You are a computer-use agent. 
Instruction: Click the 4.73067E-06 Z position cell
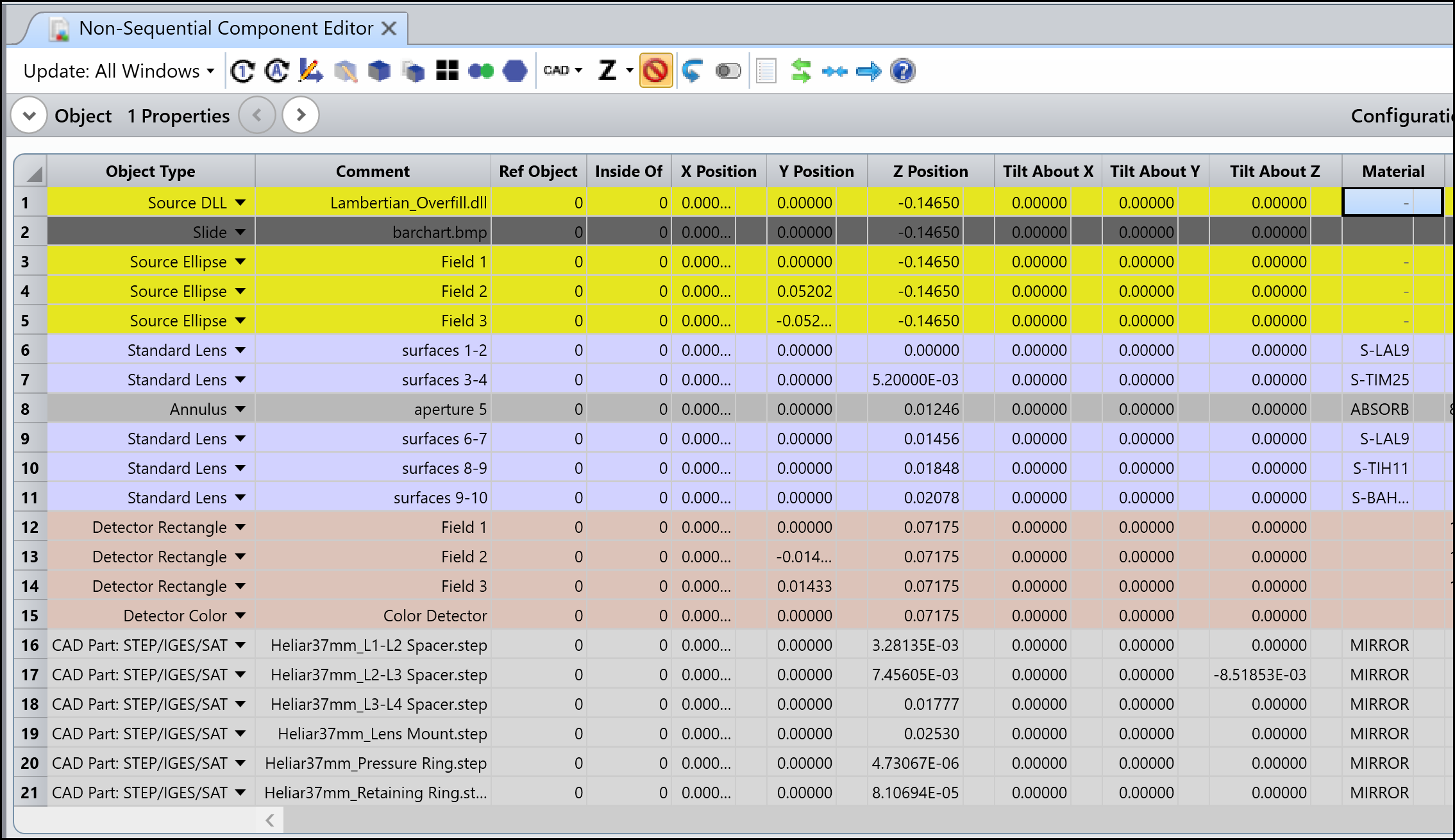point(915,763)
